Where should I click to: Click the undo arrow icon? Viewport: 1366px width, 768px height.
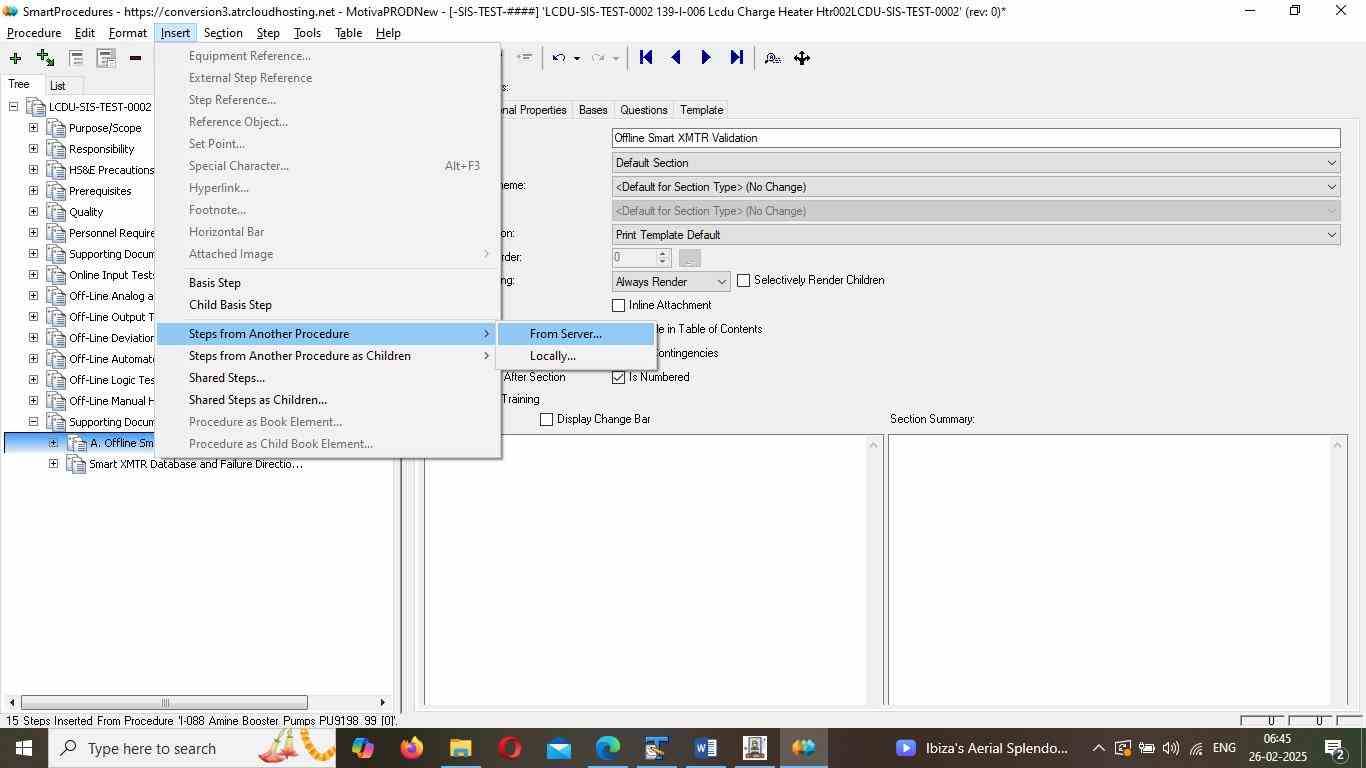[x=560, y=58]
